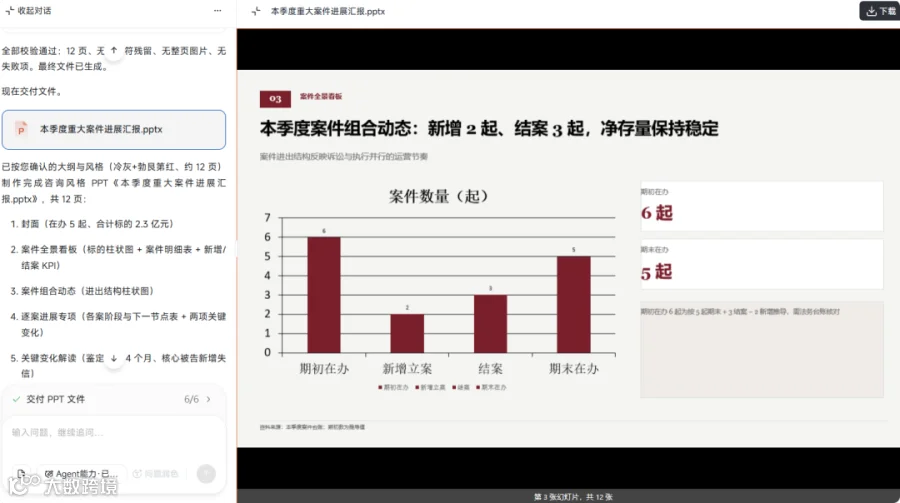Select the 03 section number badge on slide
This screenshot has width=900, height=503.
[275, 99]
